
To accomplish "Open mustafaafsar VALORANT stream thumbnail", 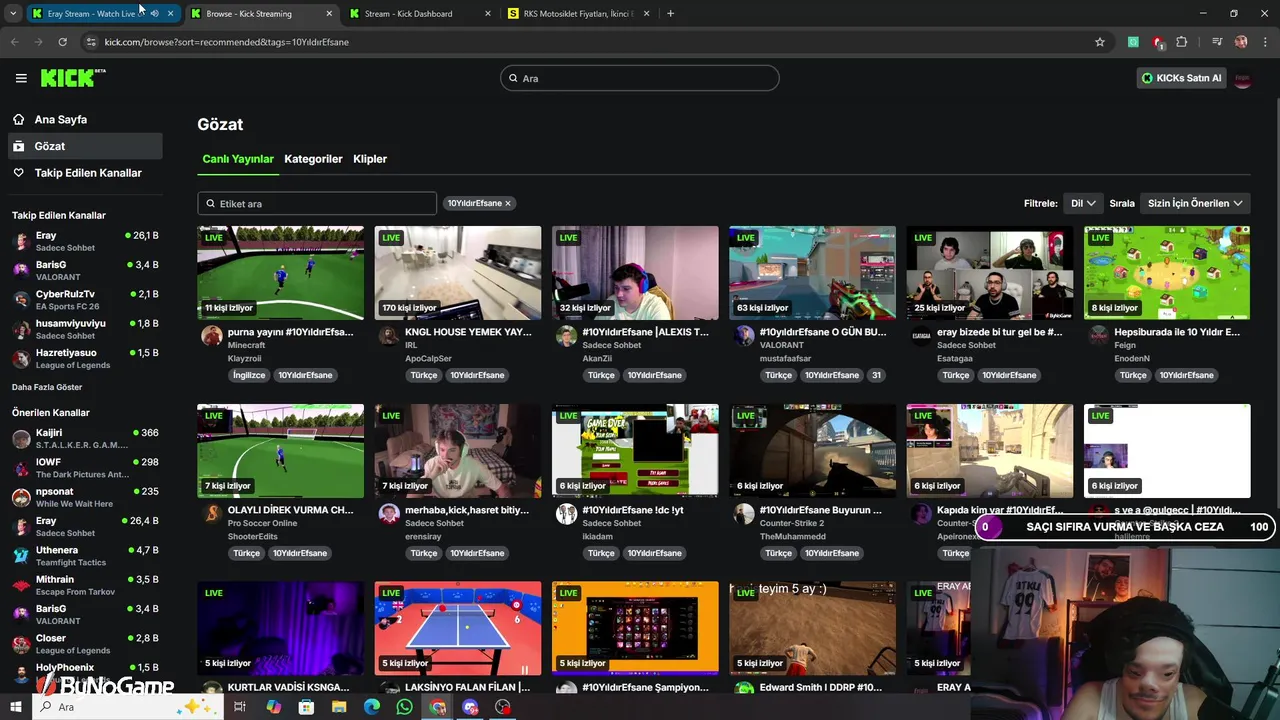I will click(x=812, y=273).
